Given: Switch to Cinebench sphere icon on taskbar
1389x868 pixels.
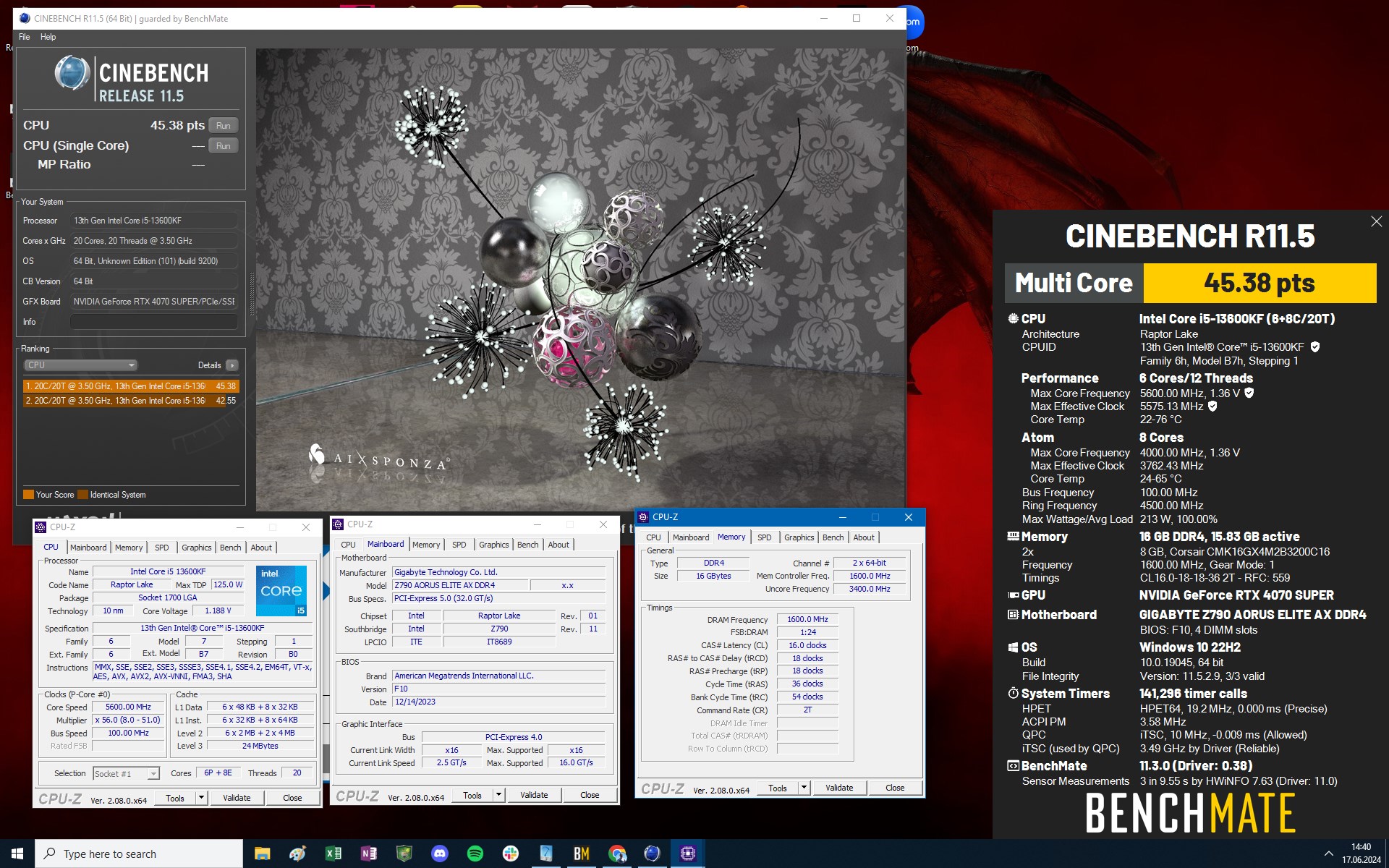Looking at the screenshot, I should tap(652, 854).
